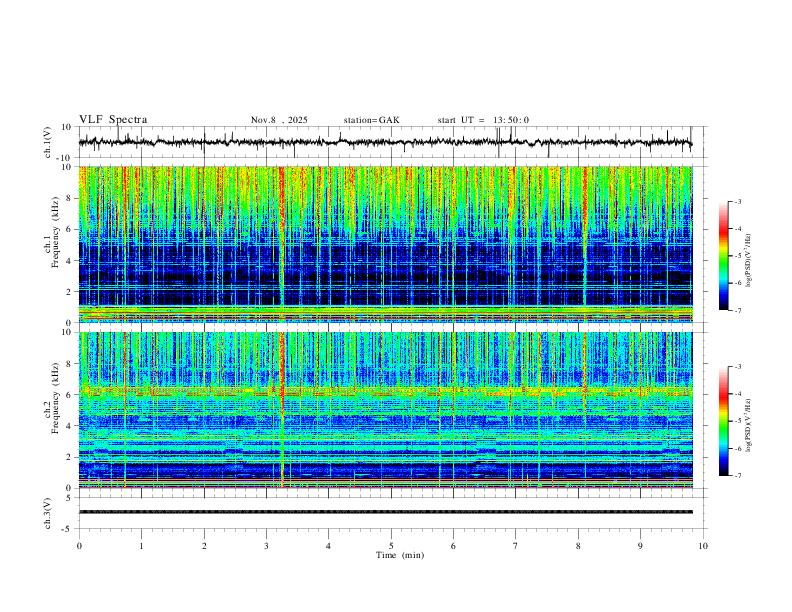This screenshot has width=792, height=612.
Task: Click the "-7" tick on lower colorbar
Action: pos(737,476)
